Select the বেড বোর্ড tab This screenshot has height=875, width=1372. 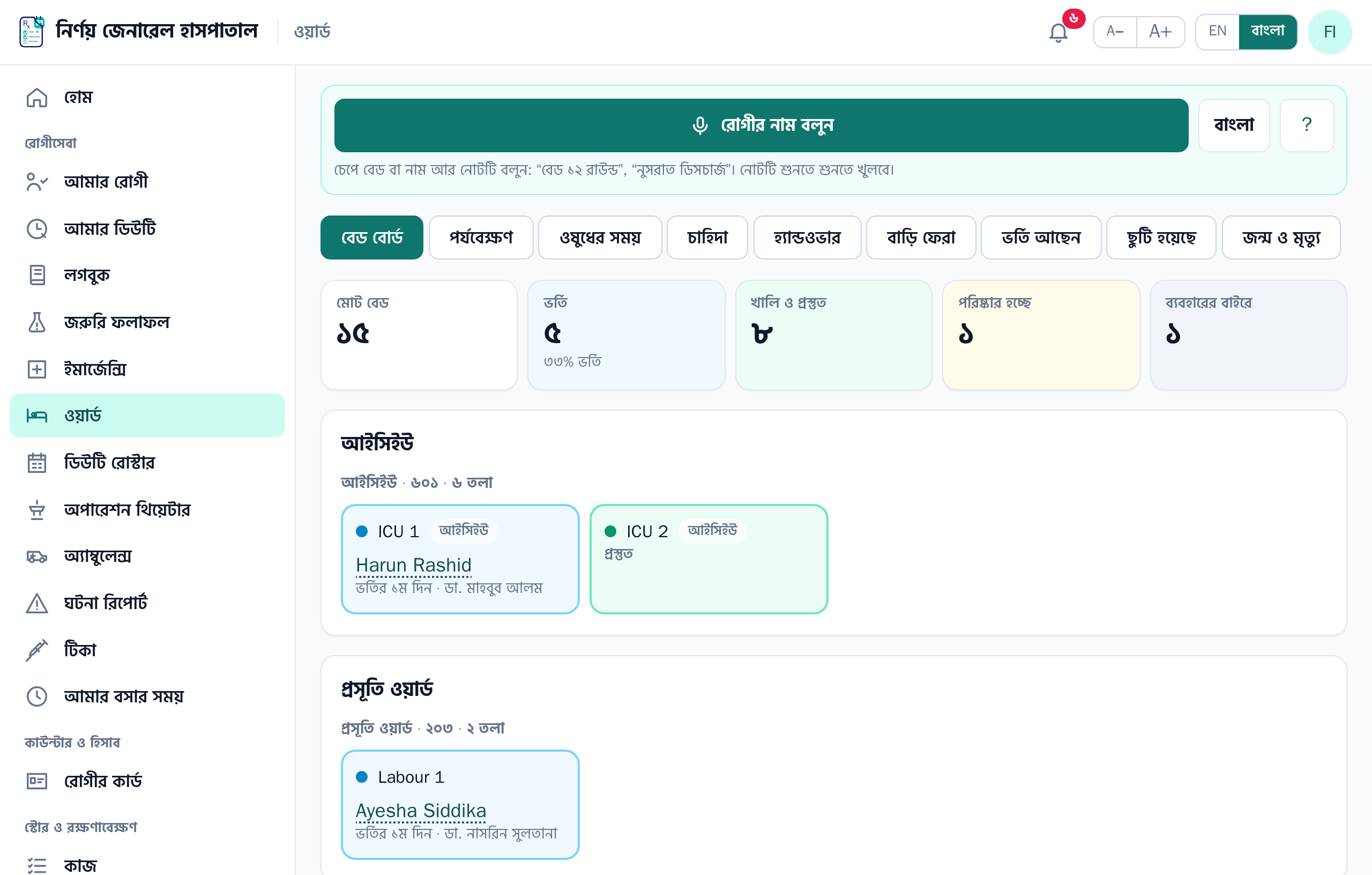[371, 237]
